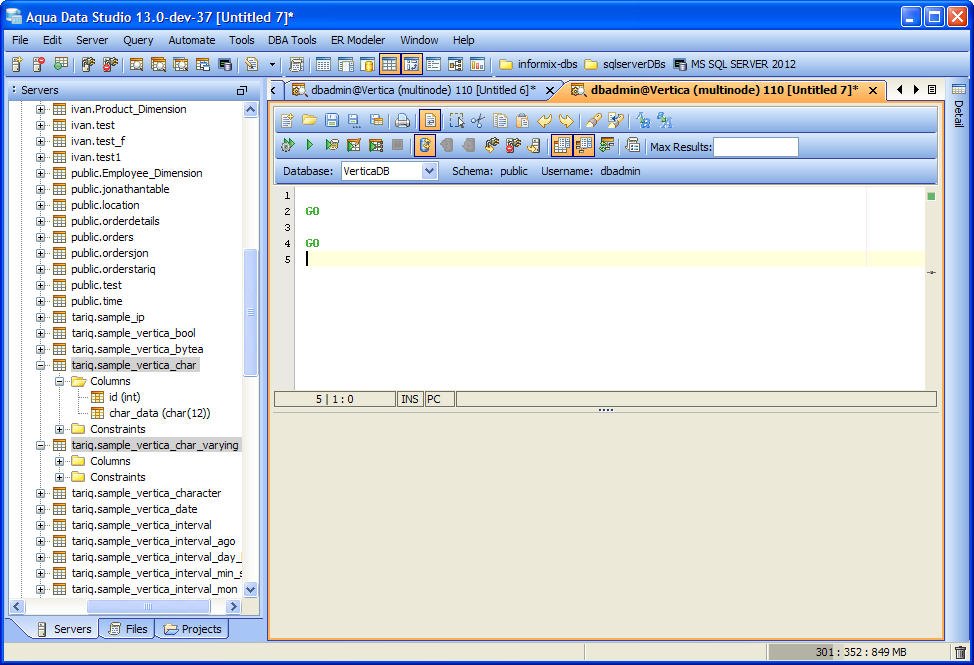Switch to the Projects tab at bottom

[x=193, y=629]
